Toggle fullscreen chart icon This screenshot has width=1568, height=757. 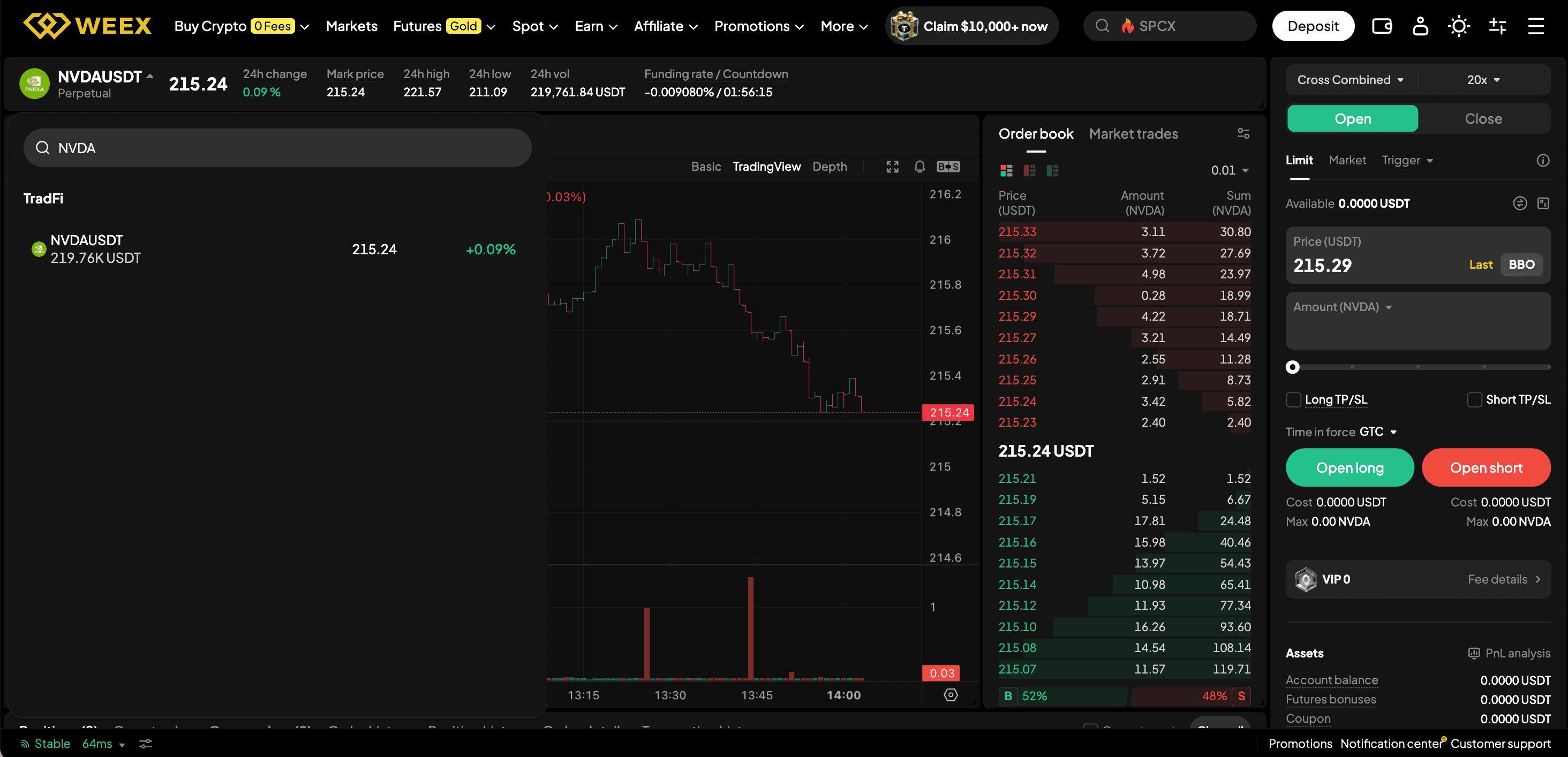(x=892, y=166)
